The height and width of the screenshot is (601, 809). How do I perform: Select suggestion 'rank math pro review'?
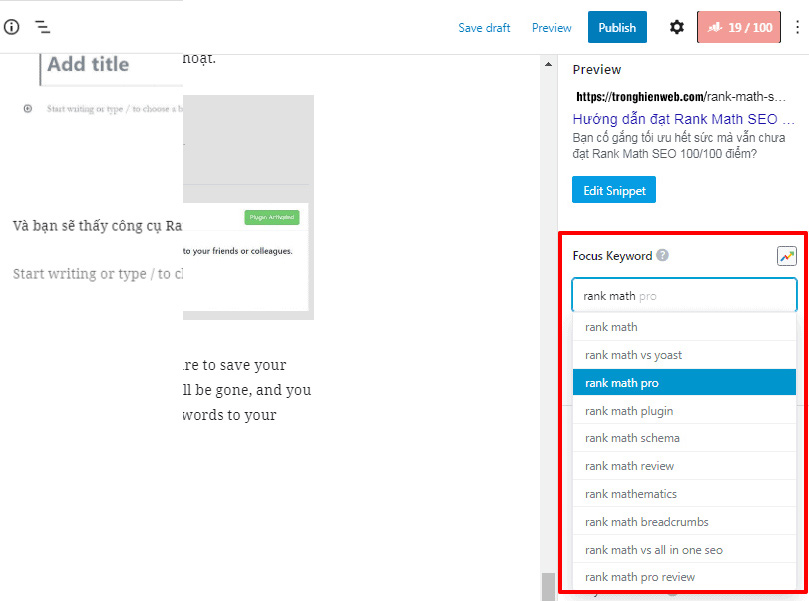(684, 577)
